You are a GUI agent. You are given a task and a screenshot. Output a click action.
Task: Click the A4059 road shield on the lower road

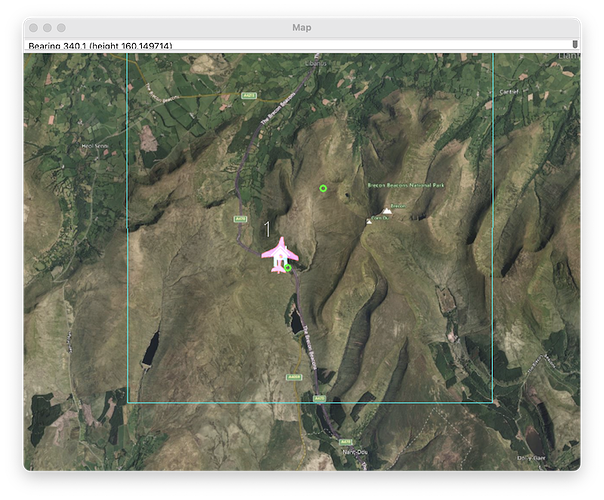pyautogui.click(x=293, y=377)
